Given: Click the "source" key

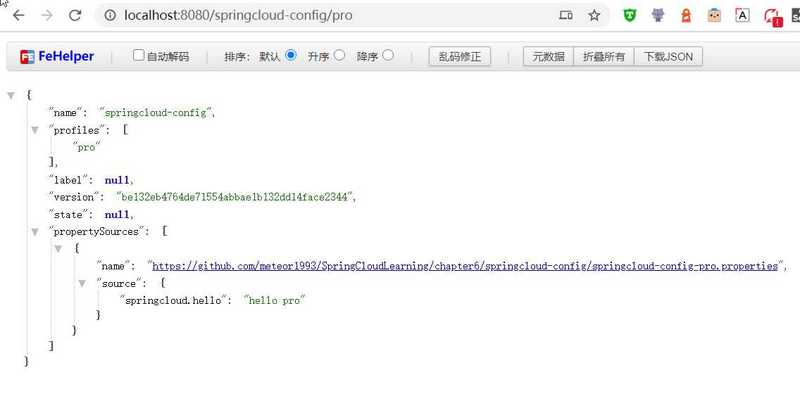Looking at the screenshot, I should point(119,283).
